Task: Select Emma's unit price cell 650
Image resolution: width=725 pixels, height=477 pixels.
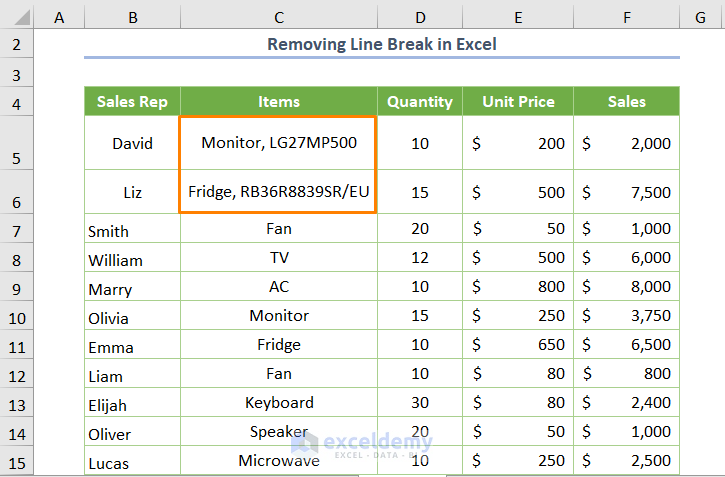Action: [x=517, y=345]
